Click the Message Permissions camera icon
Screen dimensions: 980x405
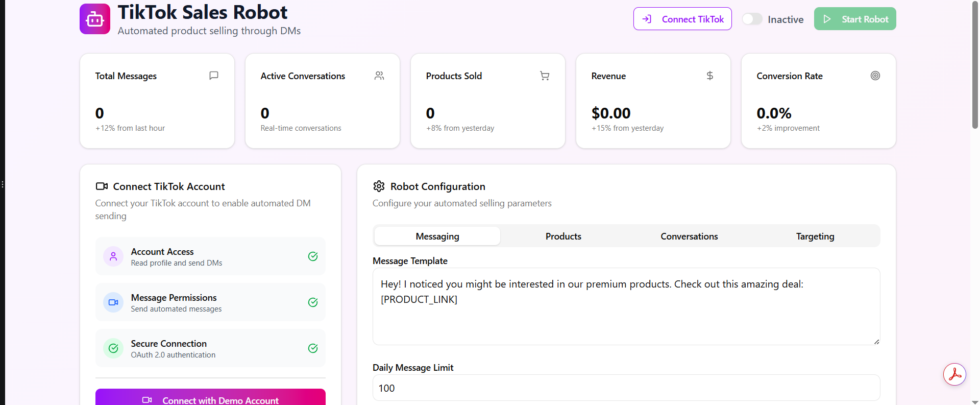(113, 303)
